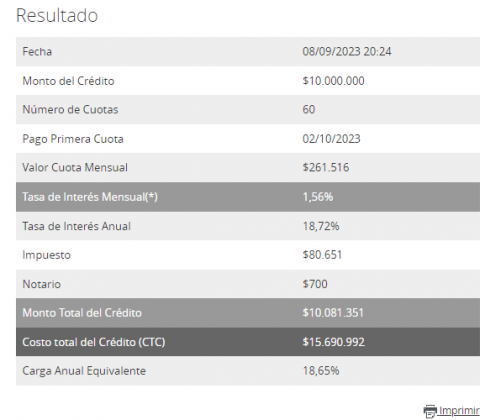Click Carga Anual Equivalente 18,65%
The image size is (485, 420).
[321, 371]
